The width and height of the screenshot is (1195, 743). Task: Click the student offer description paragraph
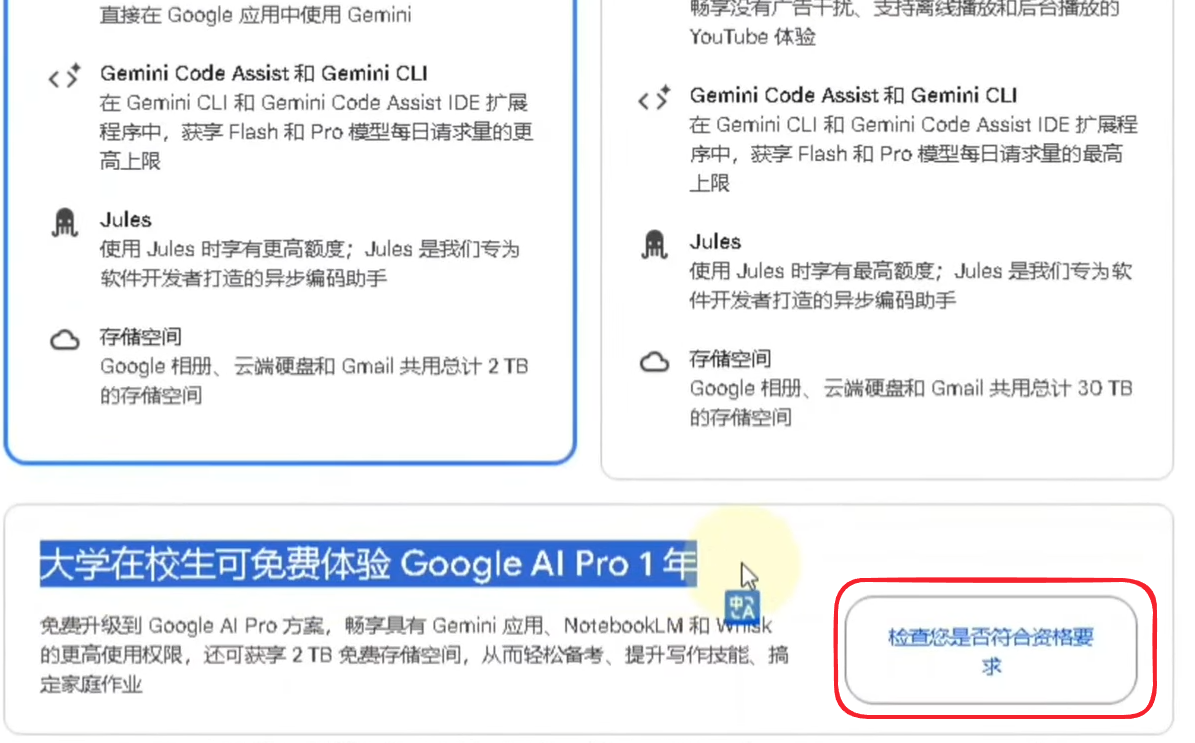414,655
